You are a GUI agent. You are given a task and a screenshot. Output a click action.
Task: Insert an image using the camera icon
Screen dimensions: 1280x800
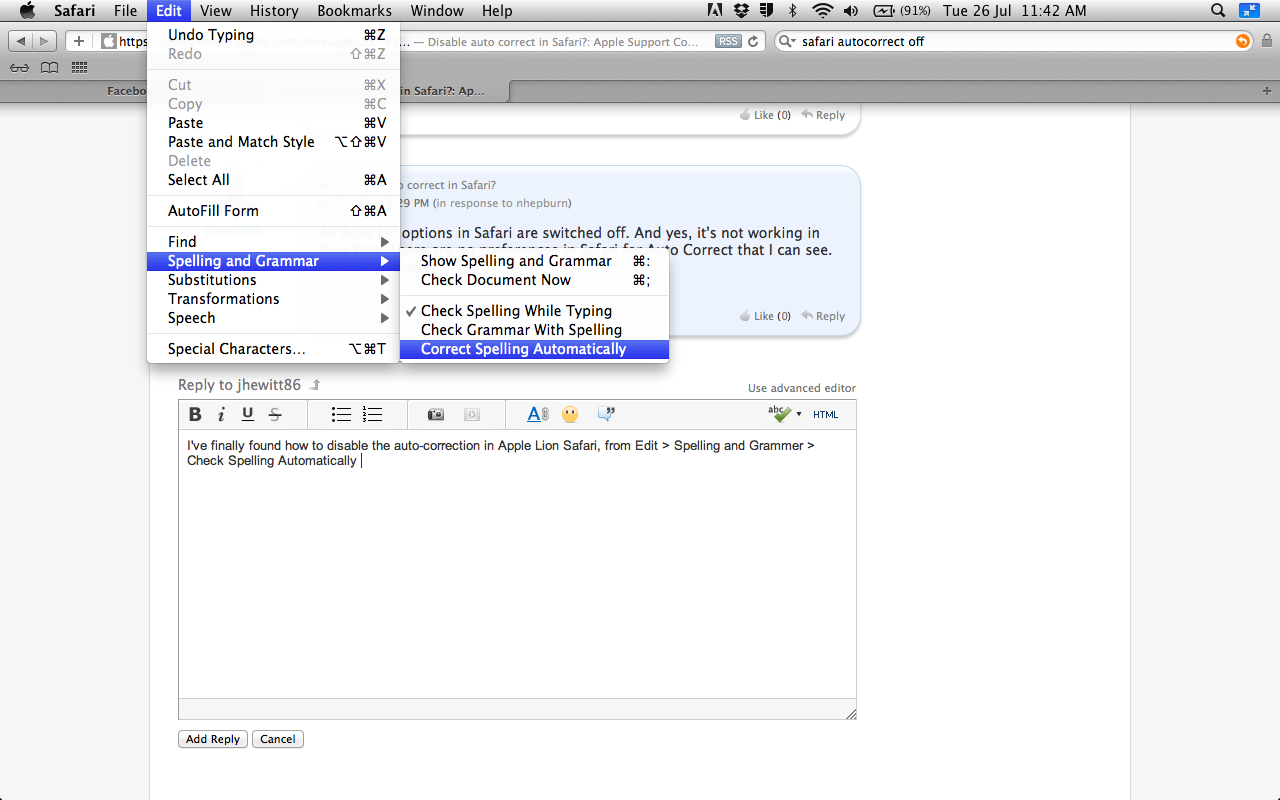tap(438, 414)
